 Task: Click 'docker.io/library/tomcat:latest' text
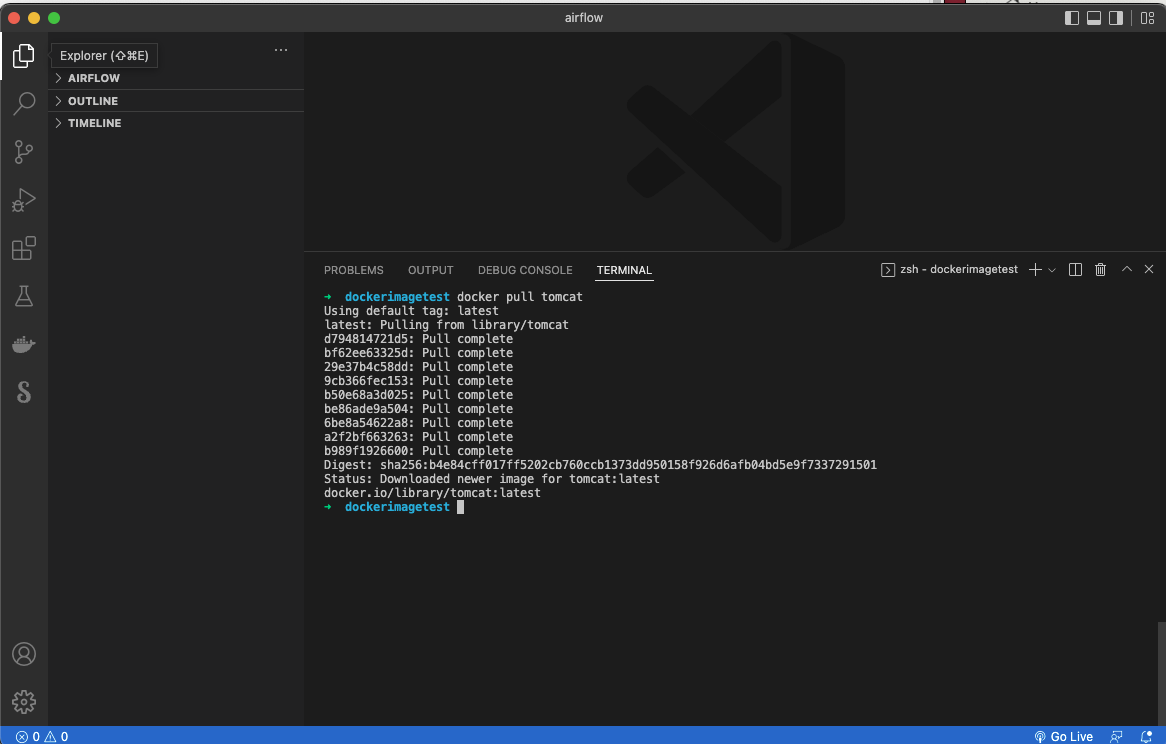click(x=432, y=493)
